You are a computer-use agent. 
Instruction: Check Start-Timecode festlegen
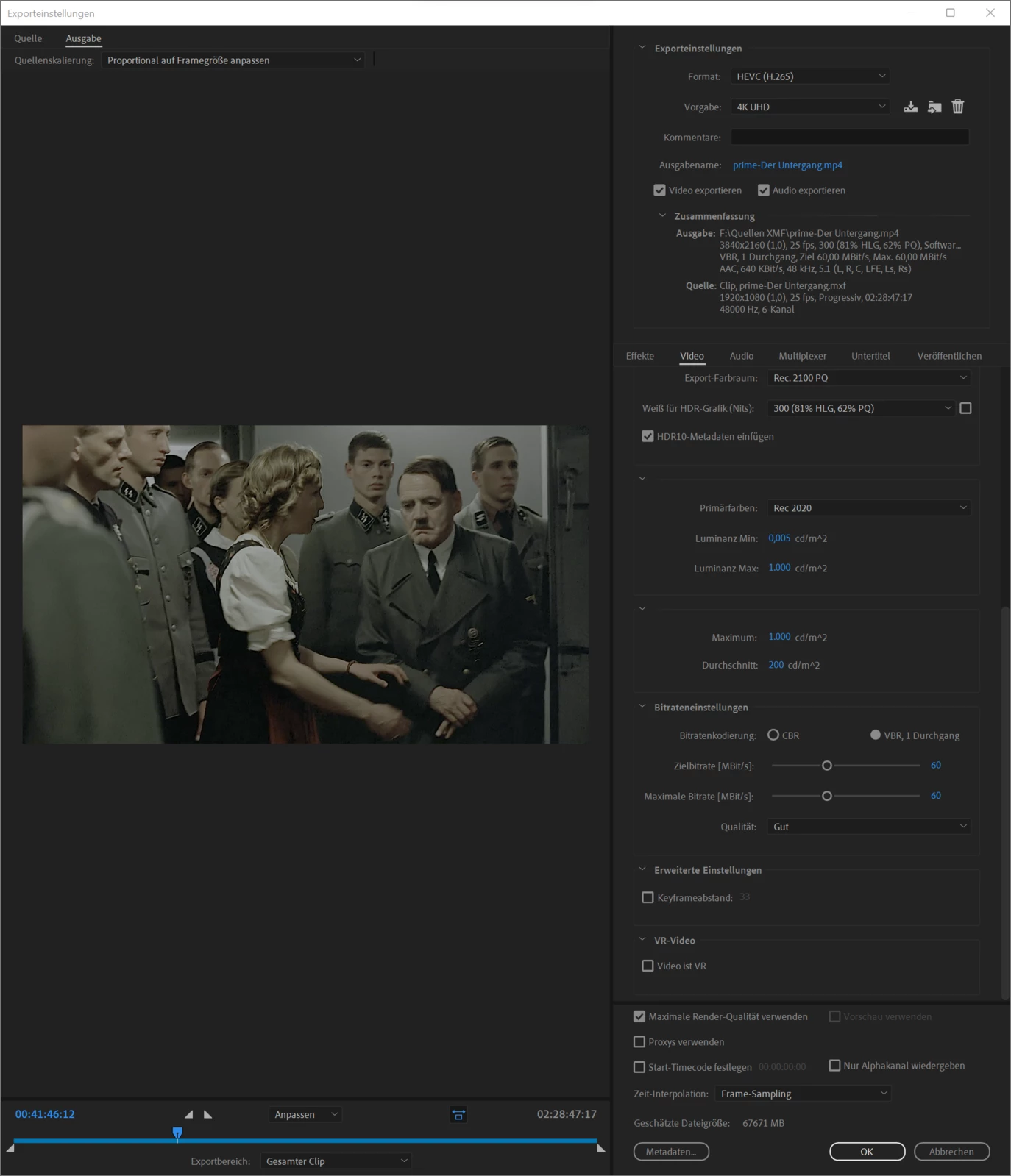639,1067
